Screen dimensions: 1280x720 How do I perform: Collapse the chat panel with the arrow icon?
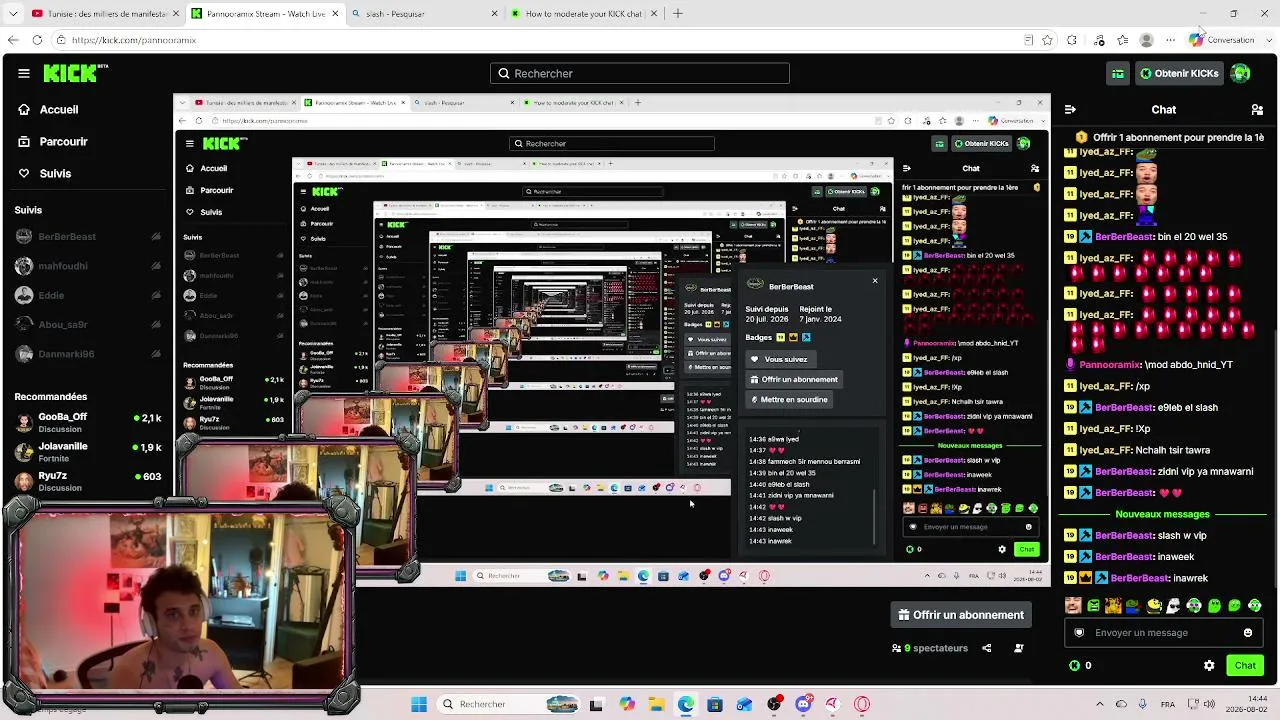coord(1070,110)
